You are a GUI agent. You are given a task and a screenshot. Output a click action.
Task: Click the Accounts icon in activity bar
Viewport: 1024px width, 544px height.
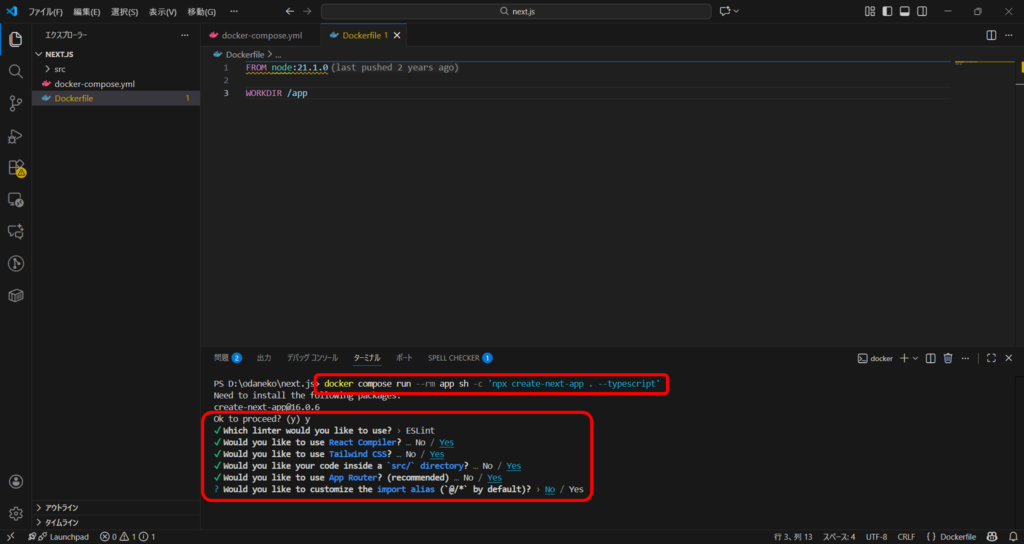(x=15, y=481)
